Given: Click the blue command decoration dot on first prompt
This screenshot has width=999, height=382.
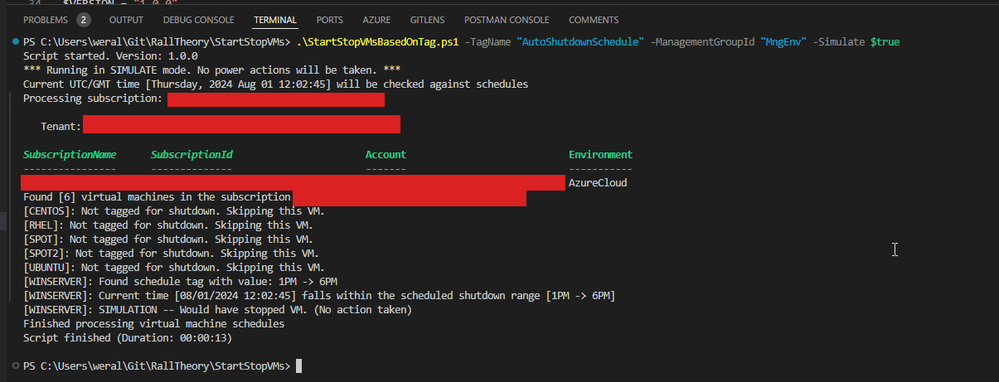Looking at the screenshot, I should click(x=15, y=42).
